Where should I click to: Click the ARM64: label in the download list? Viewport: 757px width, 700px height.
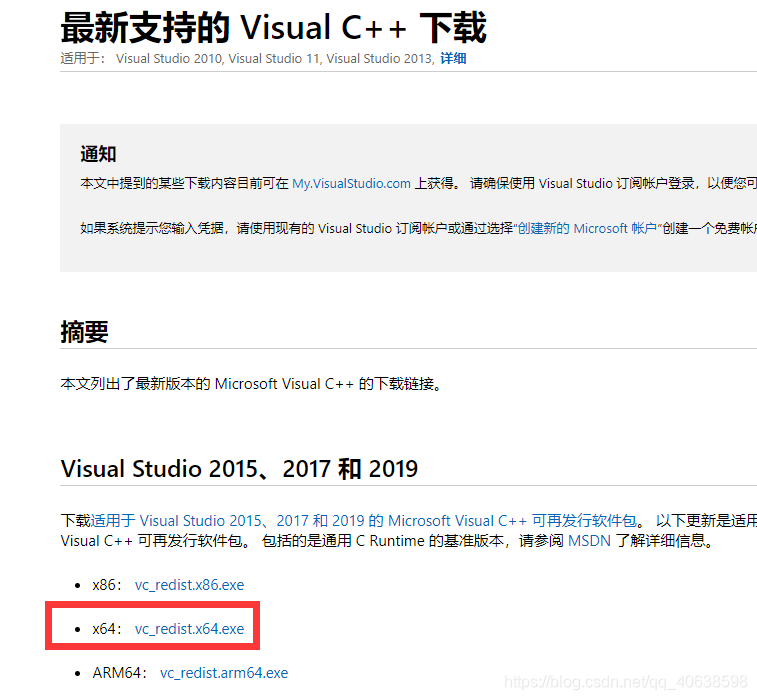(x=120, y=672)
